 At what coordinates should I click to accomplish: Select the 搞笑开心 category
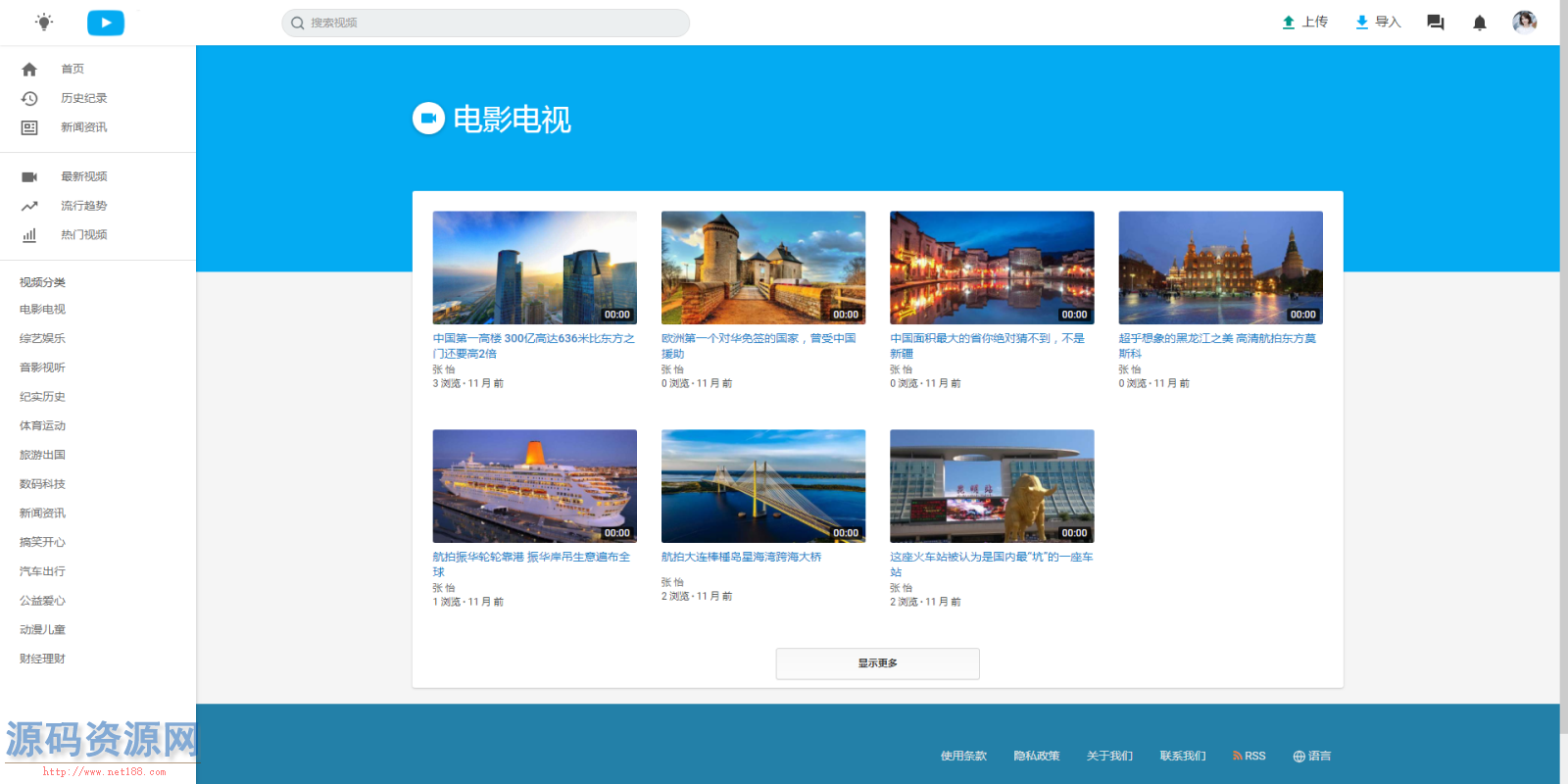point(42,542)
